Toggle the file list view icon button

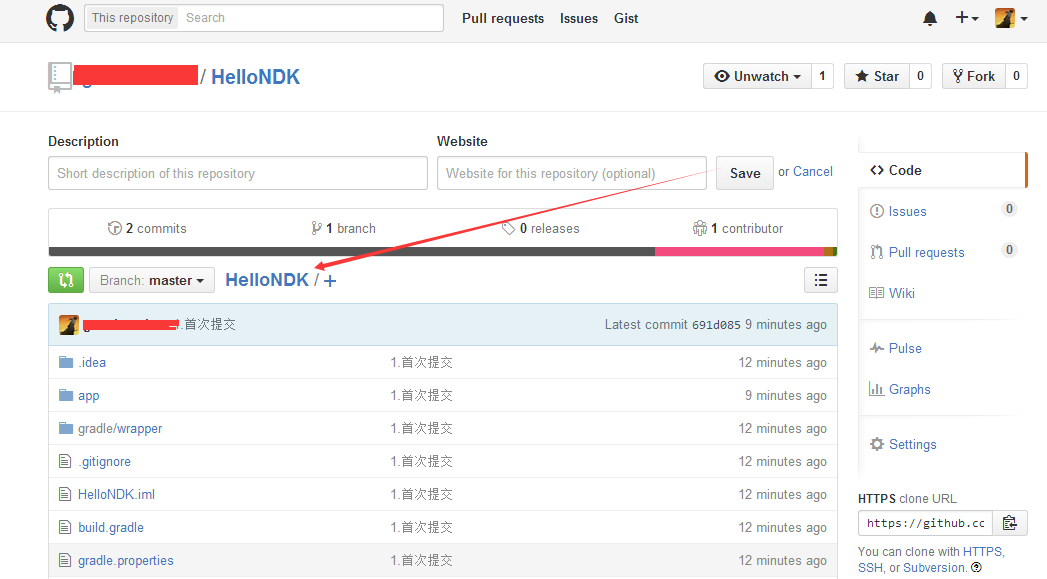tap(821, 280)
